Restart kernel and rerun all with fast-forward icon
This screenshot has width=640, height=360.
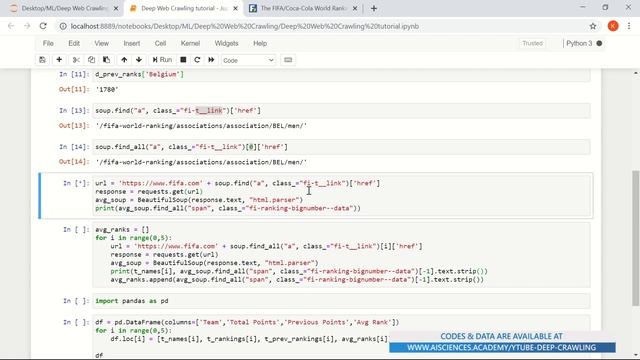click(x=211, y=60)
